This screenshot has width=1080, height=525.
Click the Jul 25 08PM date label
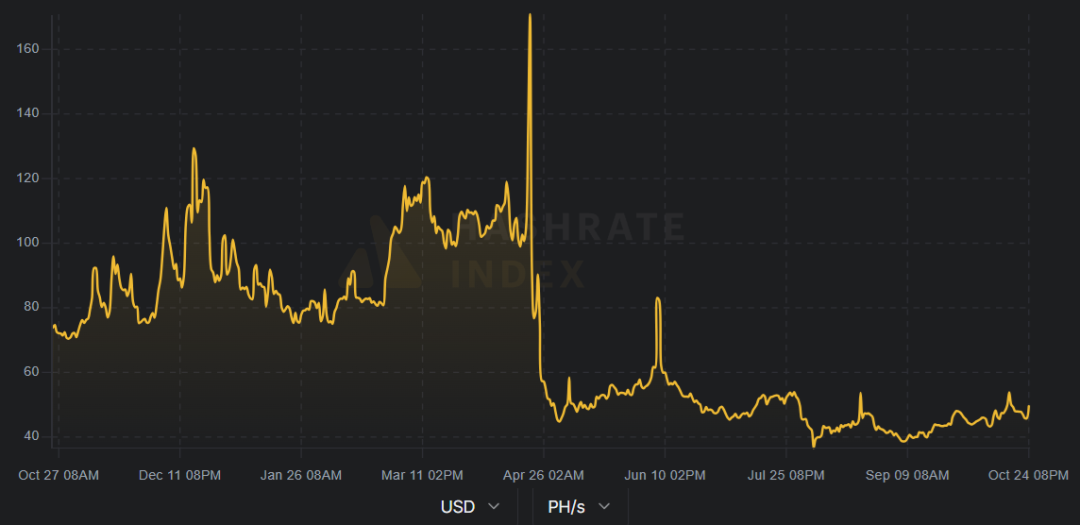coord(786,475)
